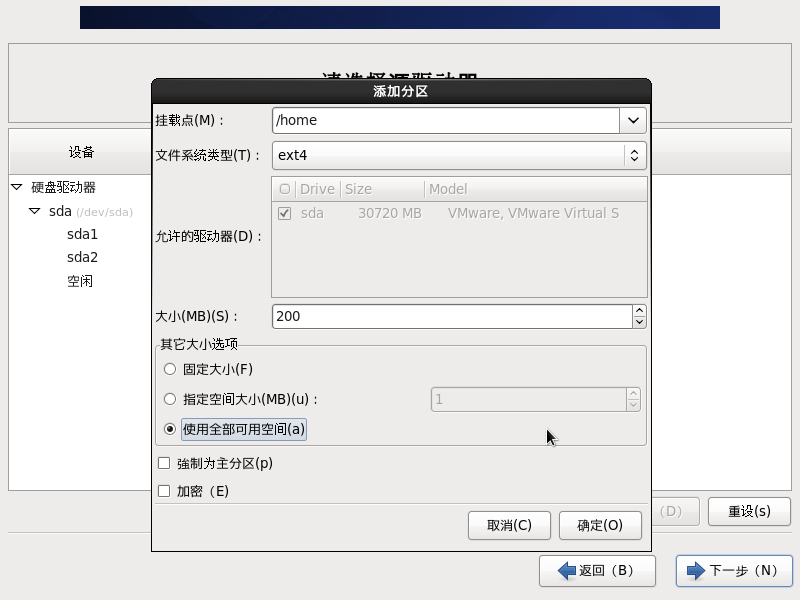
Task: Collapse the hard drives tree node
Action: tap(17, 187)
